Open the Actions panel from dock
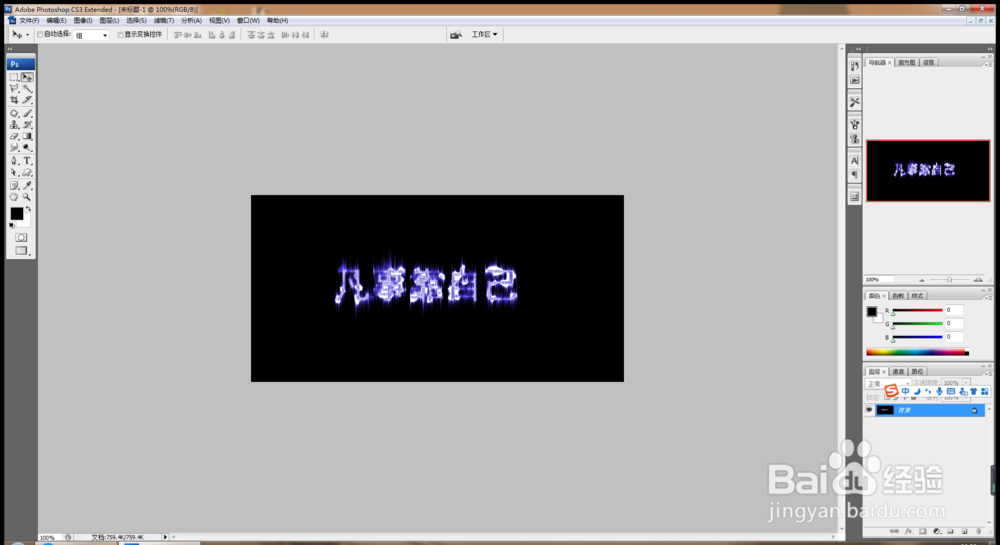Viewport: 1000px width, 545px height. (855, 80)
